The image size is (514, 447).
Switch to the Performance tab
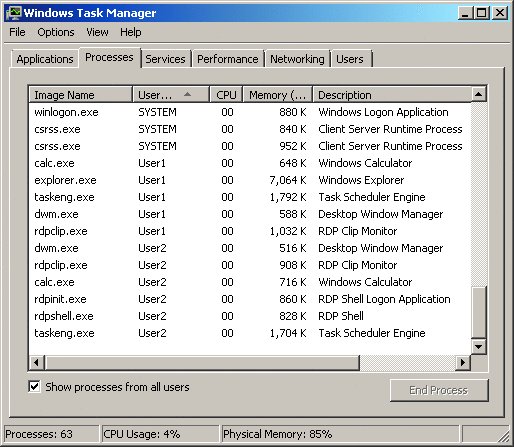(x=228, y=59)
